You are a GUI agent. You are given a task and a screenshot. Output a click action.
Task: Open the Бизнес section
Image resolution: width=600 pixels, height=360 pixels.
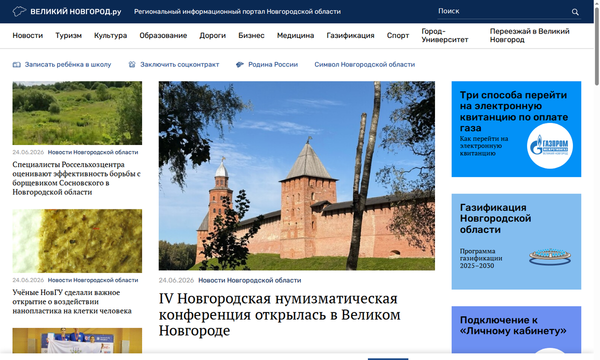coord(251,35)
